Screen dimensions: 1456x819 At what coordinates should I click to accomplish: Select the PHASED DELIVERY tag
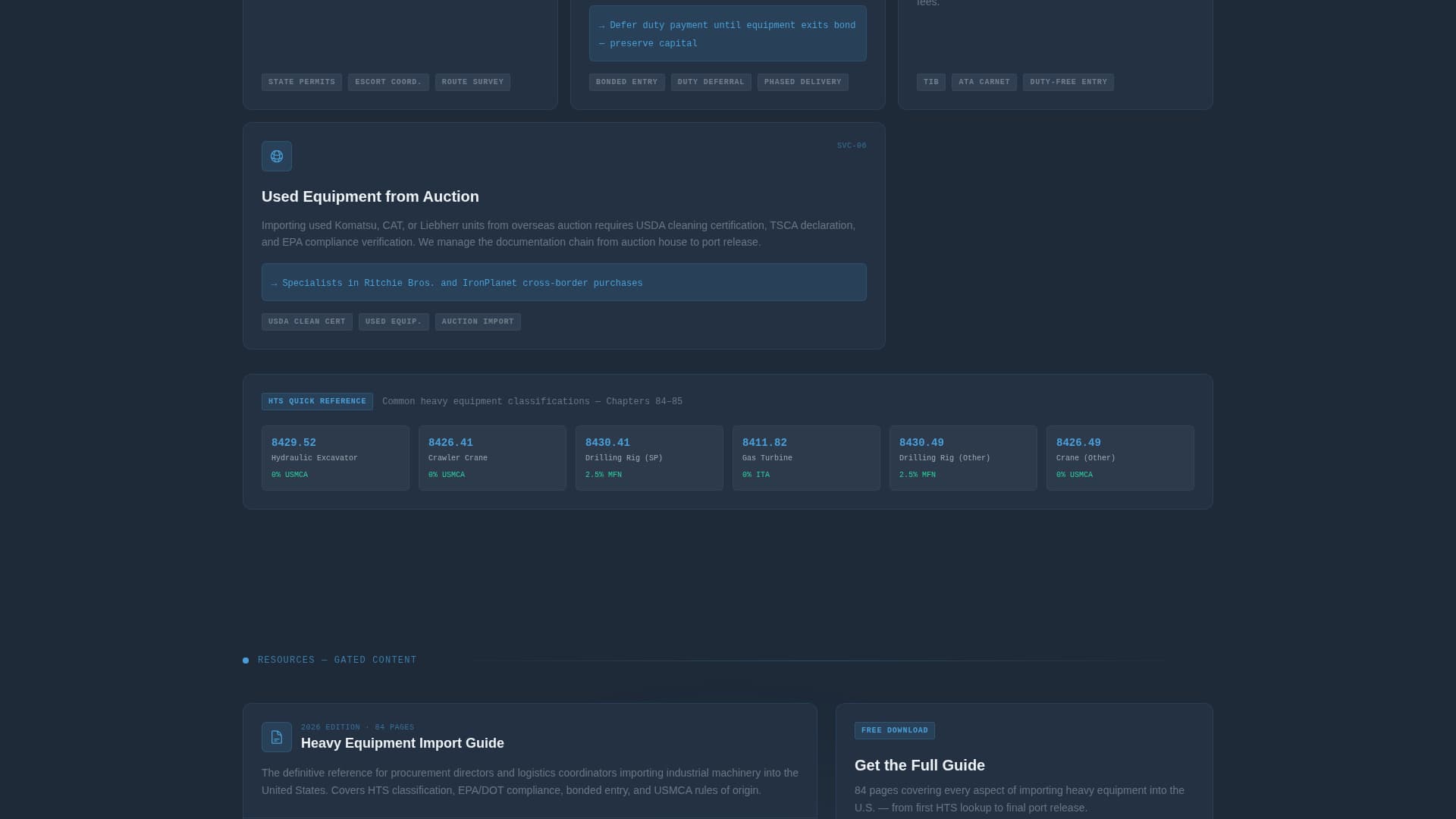(x=802, y=82)
